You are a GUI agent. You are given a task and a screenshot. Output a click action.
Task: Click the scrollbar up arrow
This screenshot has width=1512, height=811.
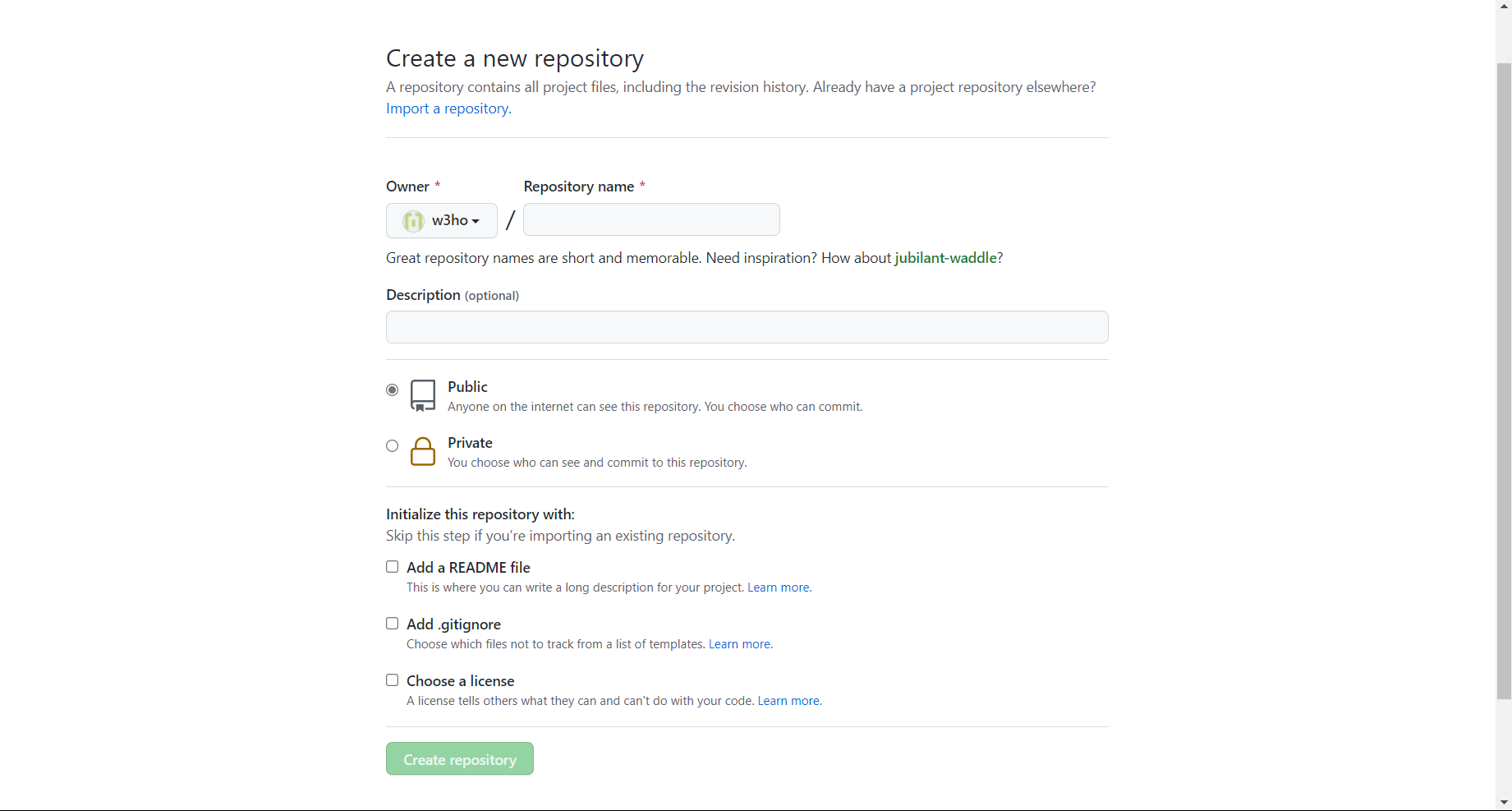coord(1504,7)
